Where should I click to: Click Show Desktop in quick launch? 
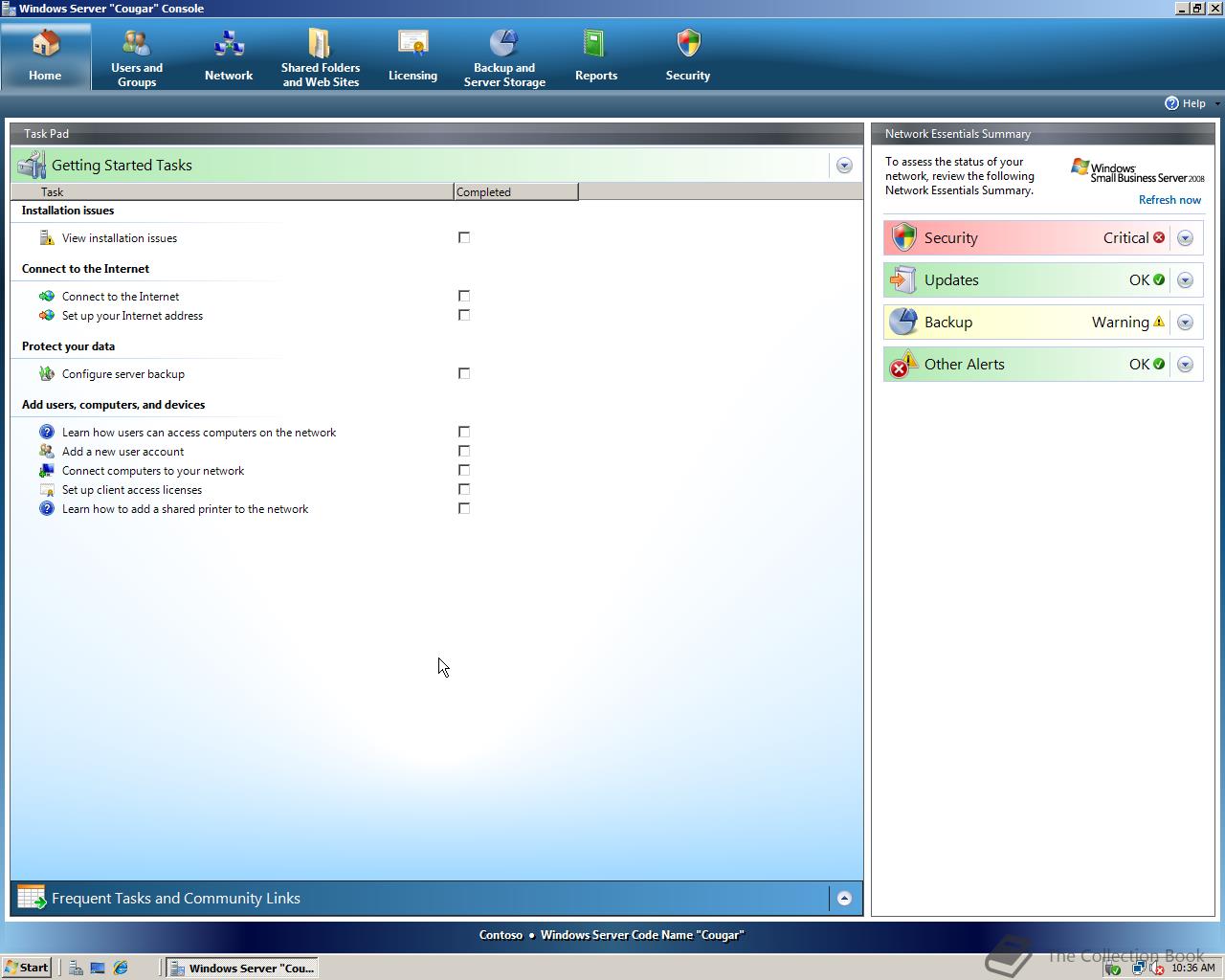[98, 968]
